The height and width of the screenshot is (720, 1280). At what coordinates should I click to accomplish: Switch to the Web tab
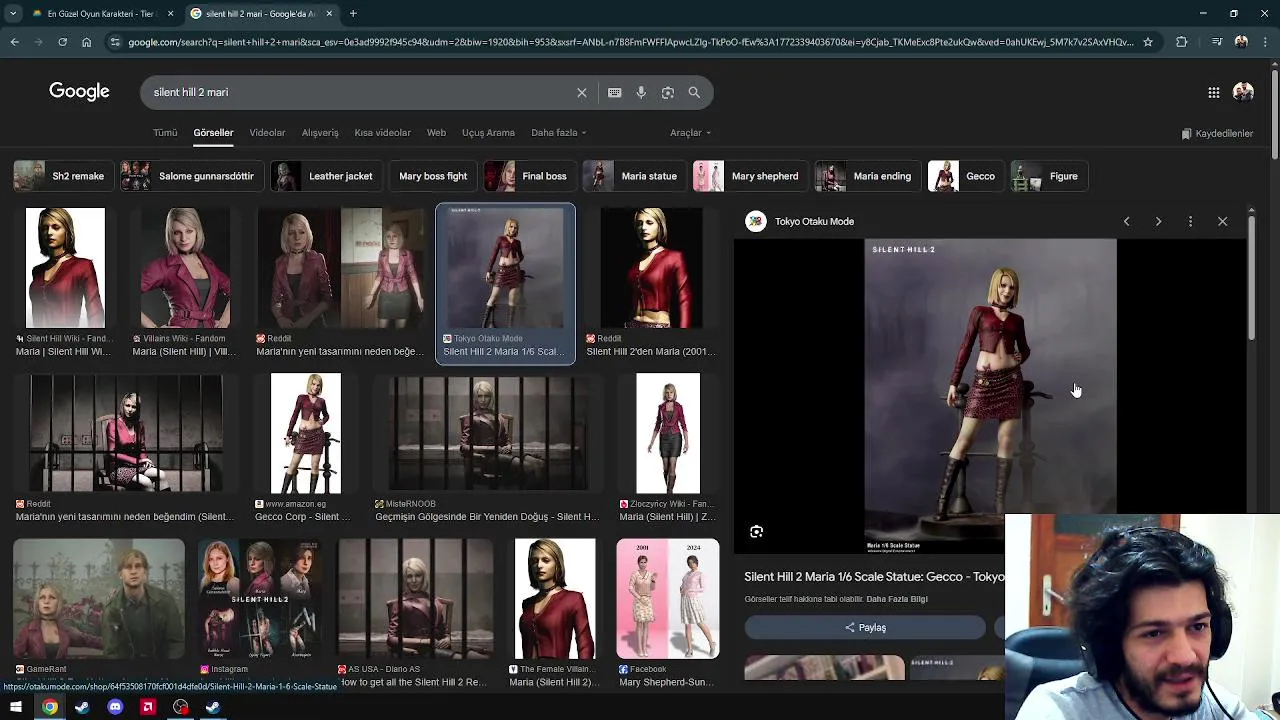436,133
